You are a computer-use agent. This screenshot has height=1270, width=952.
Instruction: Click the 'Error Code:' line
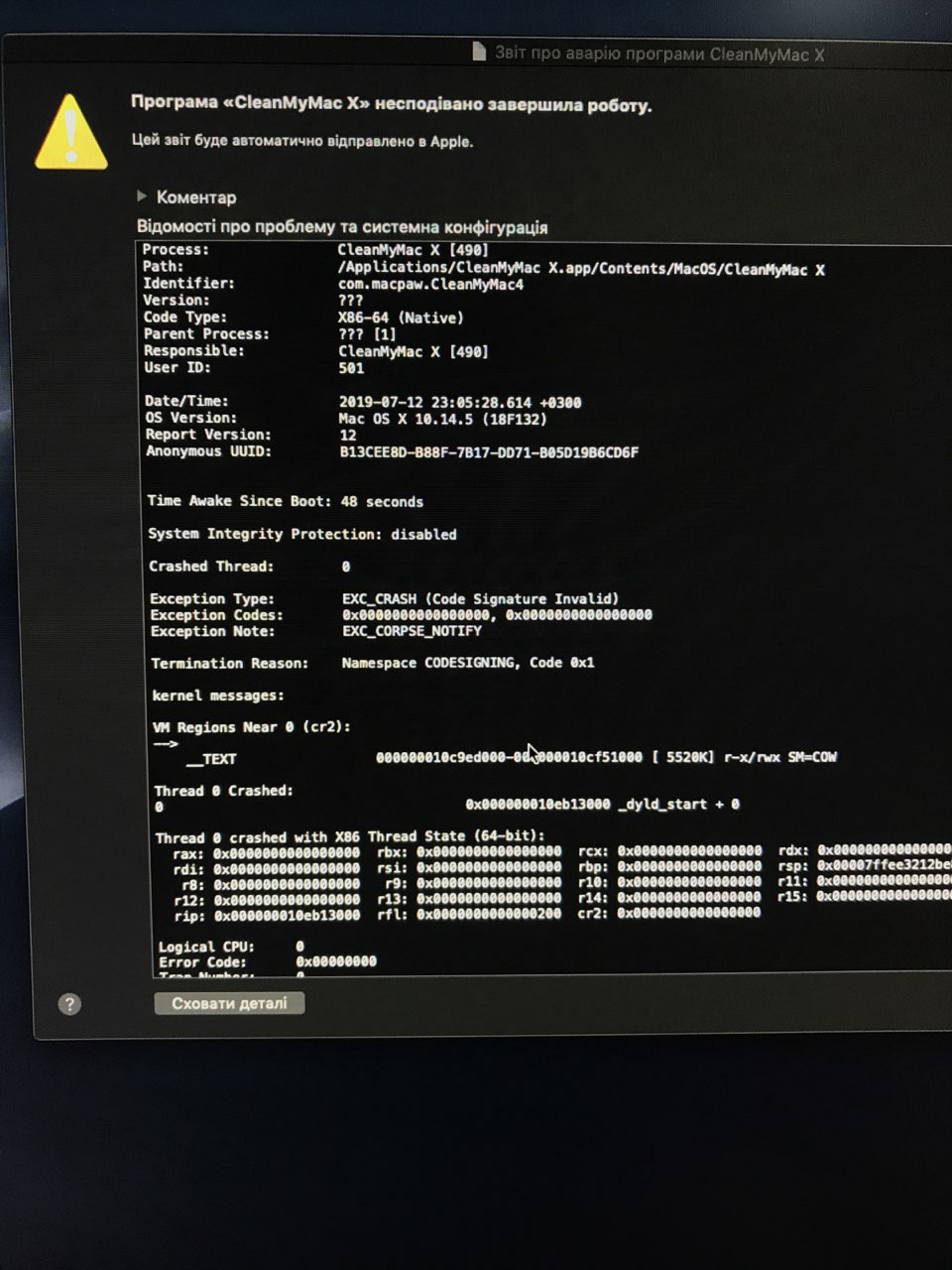[x=268, y=961]
